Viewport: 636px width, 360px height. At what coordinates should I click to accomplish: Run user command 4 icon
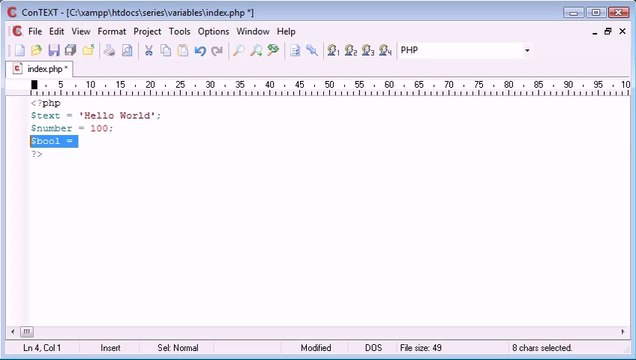pyautogui.click(x=385, y=50)
